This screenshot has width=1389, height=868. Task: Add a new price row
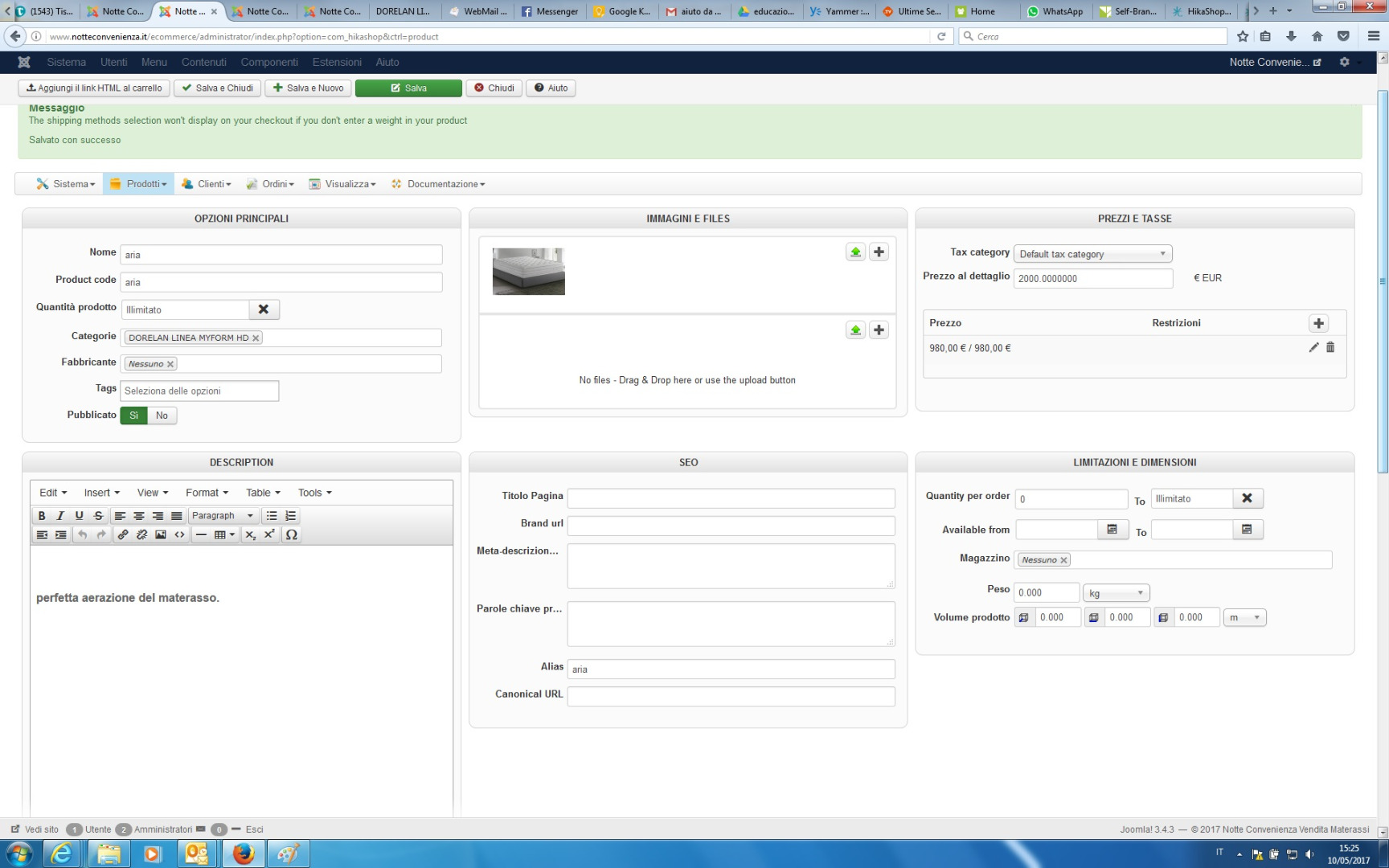[1318, 323]
